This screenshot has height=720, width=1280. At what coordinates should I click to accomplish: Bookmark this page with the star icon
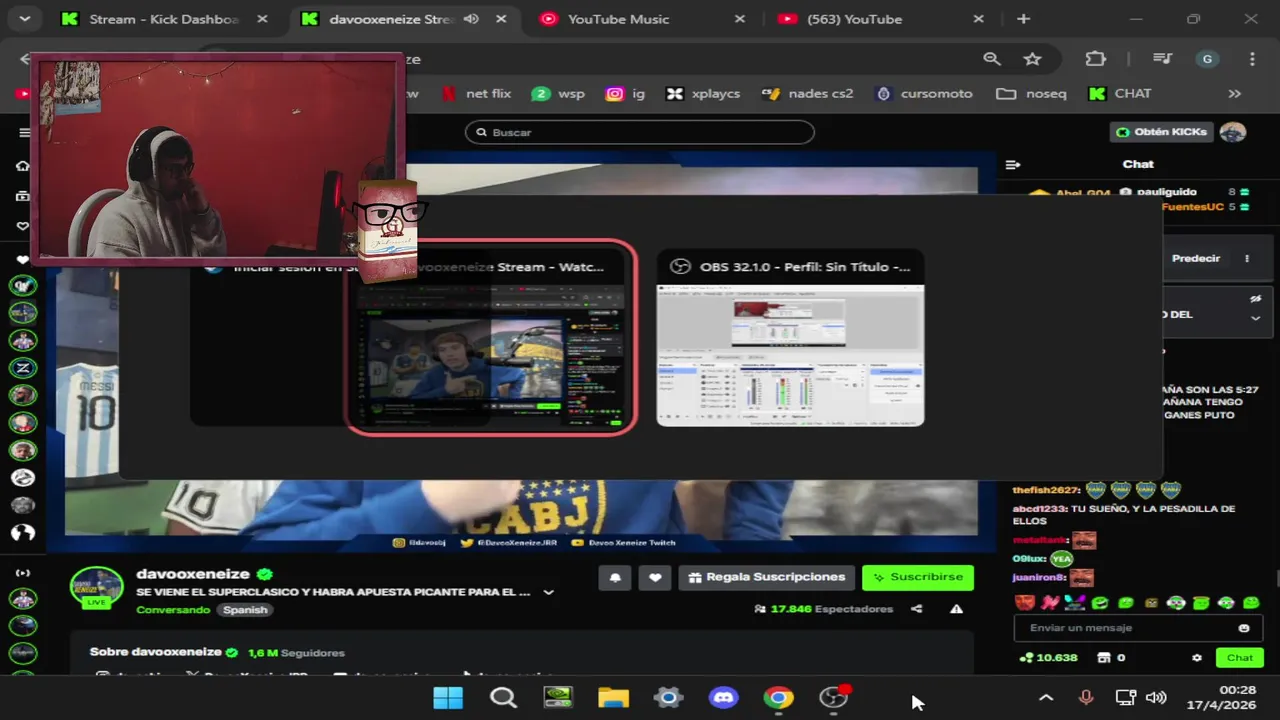point(1033,59)
